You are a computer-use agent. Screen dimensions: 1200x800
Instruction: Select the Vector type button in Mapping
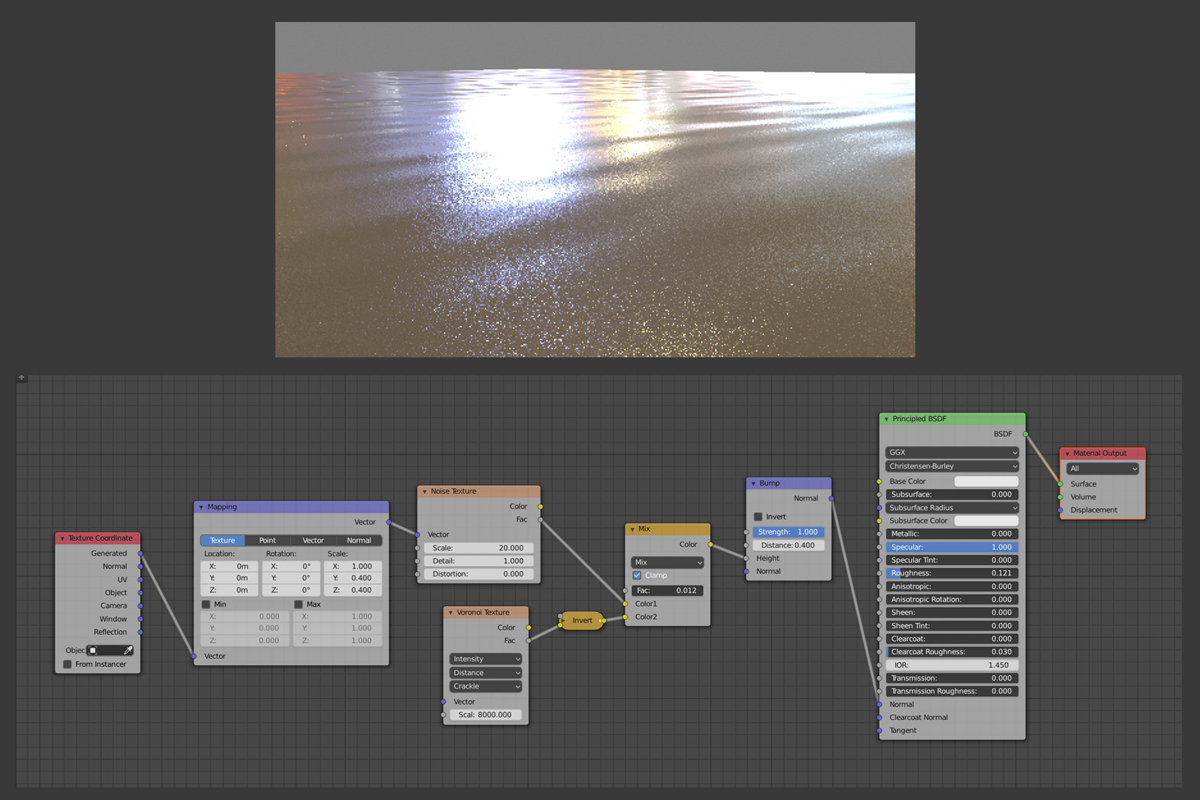[313, 540]
